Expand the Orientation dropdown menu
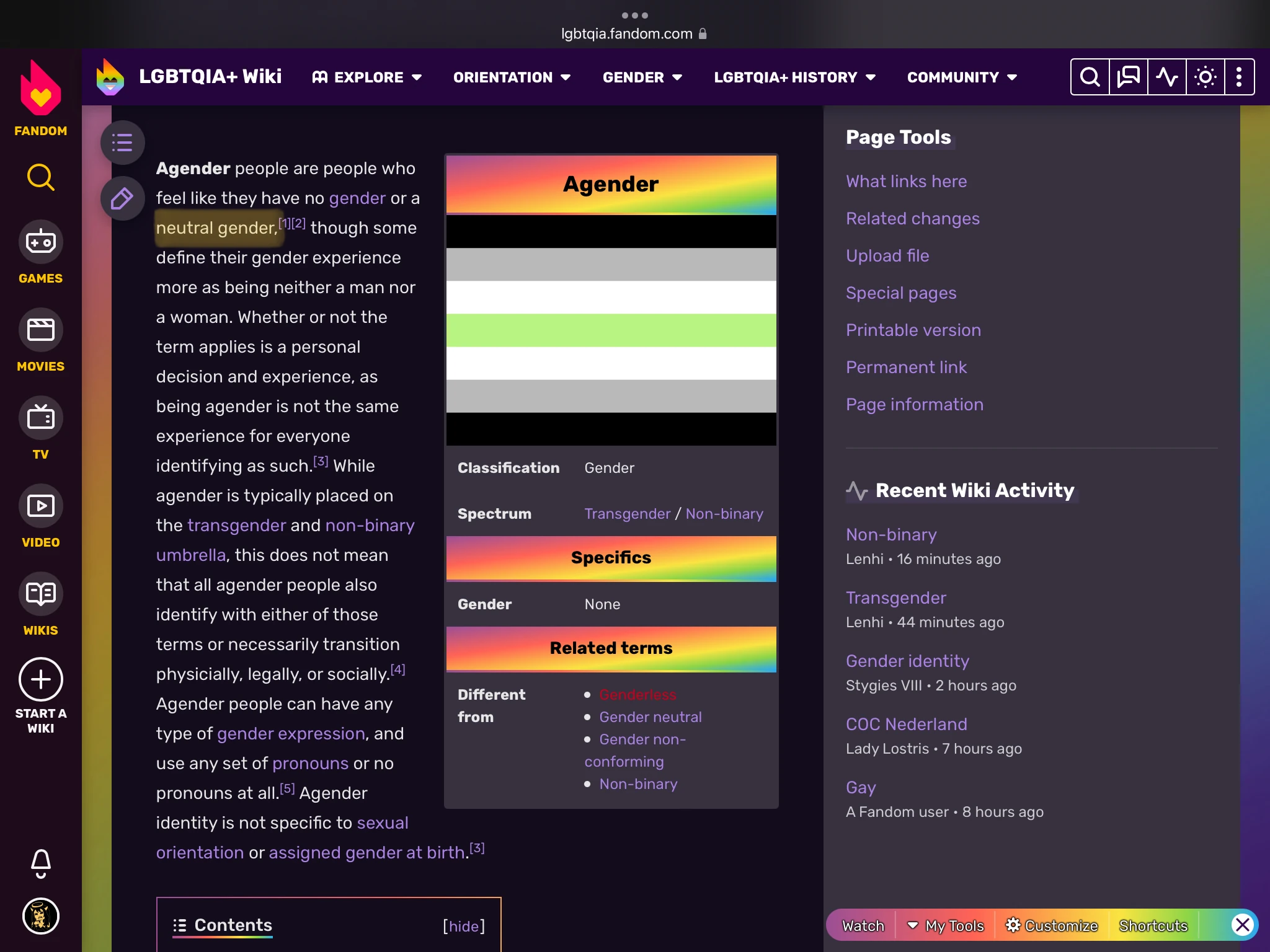The width and height of the screenshot is (1270, 952). coord(512,77)
